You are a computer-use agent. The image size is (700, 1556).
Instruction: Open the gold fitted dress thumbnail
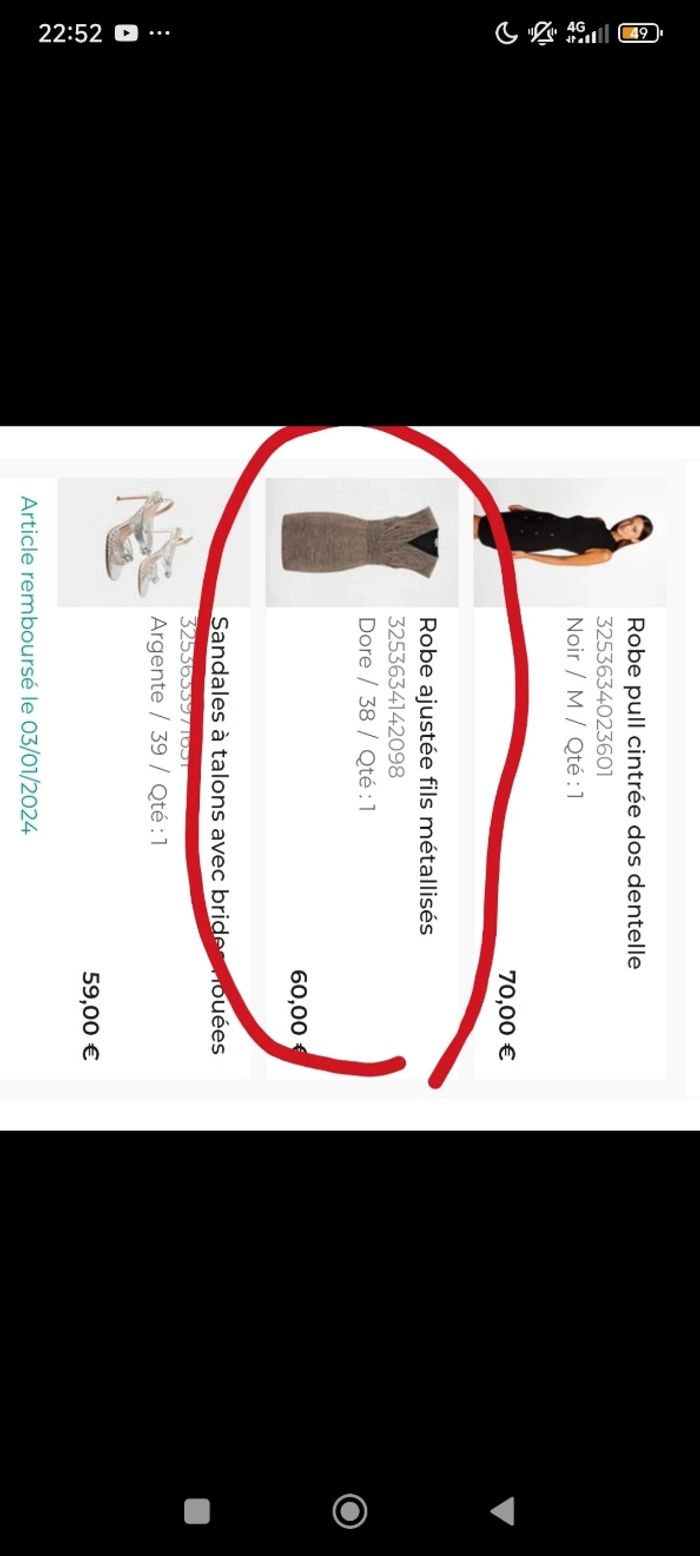[x=362, y=542]
